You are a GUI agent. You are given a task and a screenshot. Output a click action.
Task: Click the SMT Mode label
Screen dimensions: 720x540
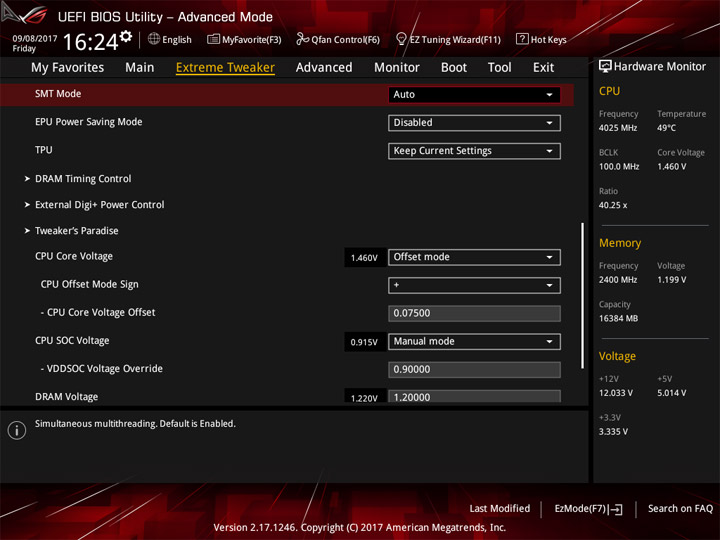click(58, 94)
